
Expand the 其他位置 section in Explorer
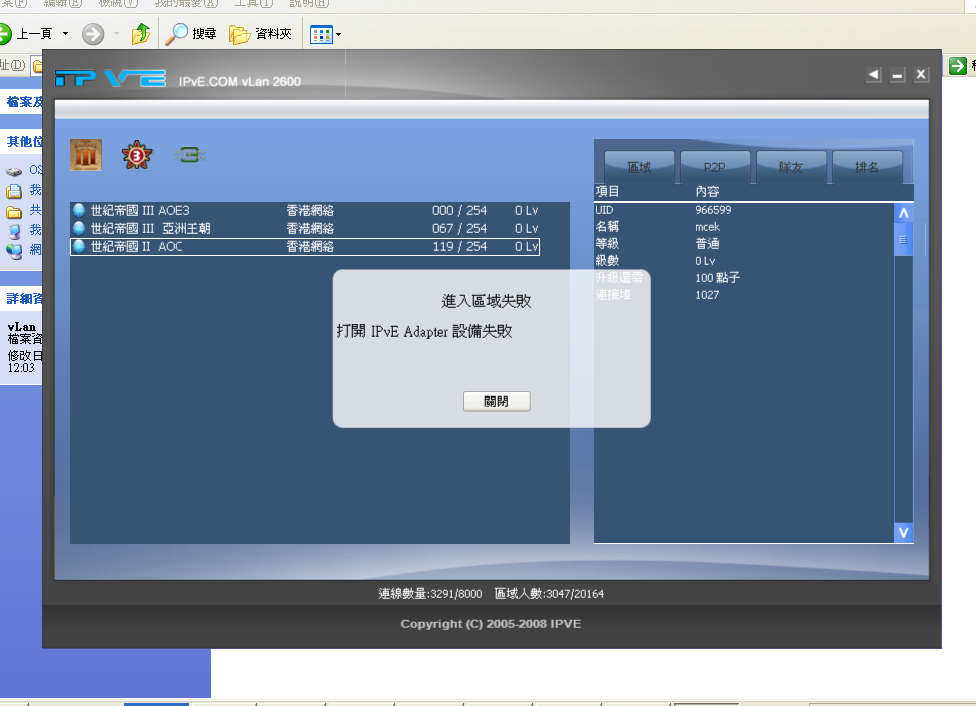(24, 141)
